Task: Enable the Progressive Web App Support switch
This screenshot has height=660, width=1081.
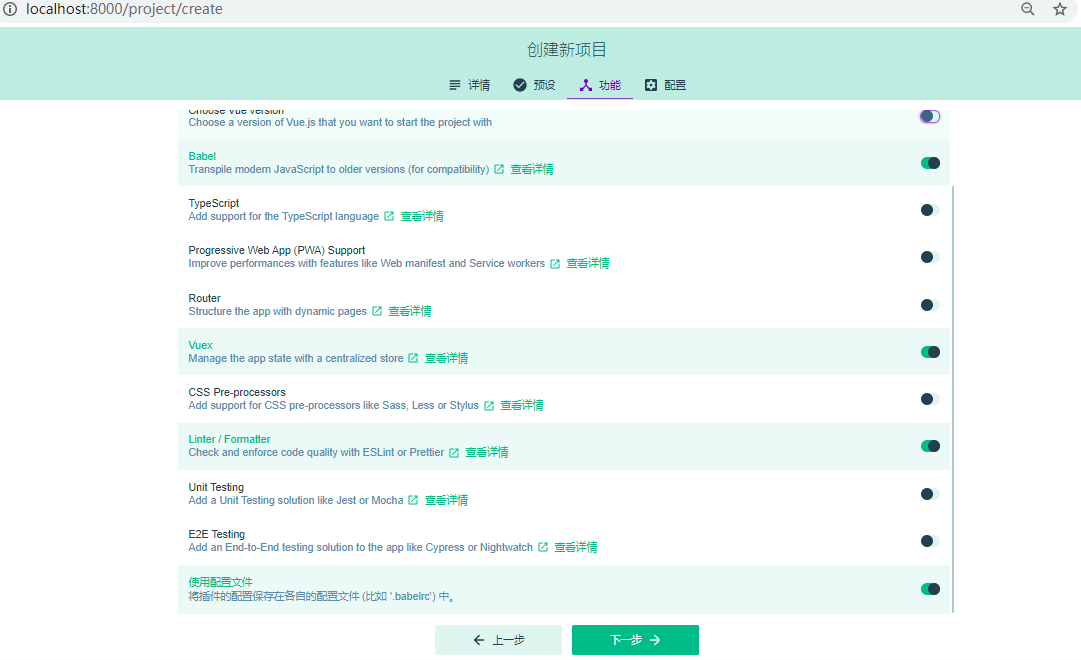Action: tap(930, 257)
